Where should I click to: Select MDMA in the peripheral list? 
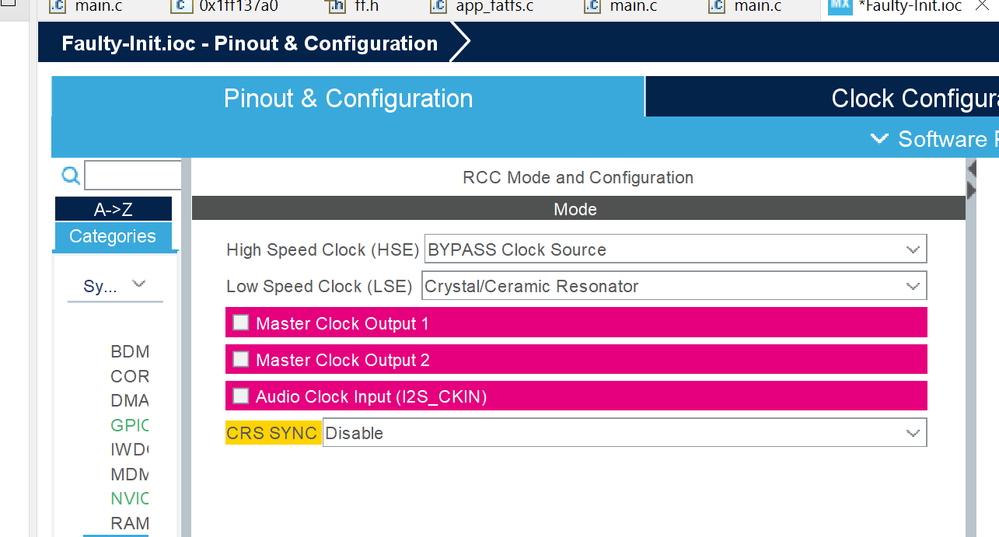(129, 475)
